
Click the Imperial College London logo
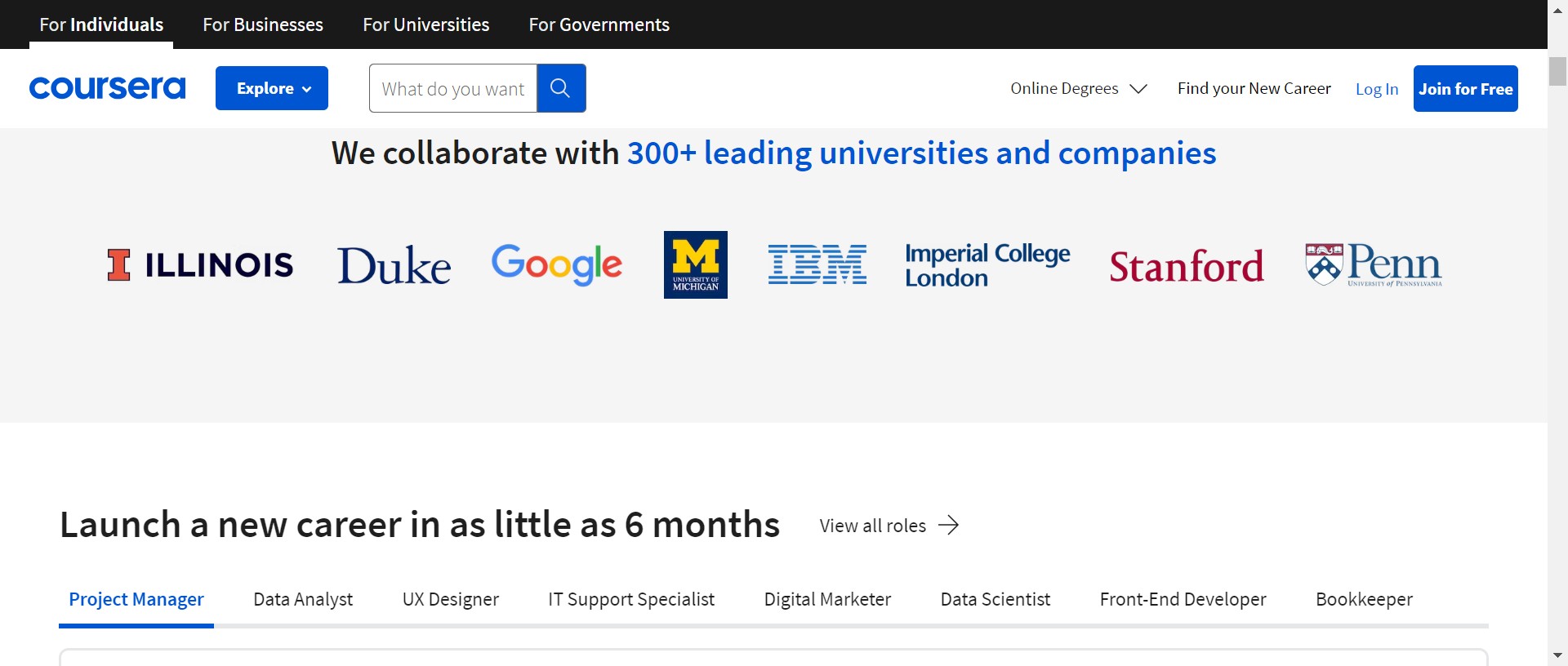987,265
